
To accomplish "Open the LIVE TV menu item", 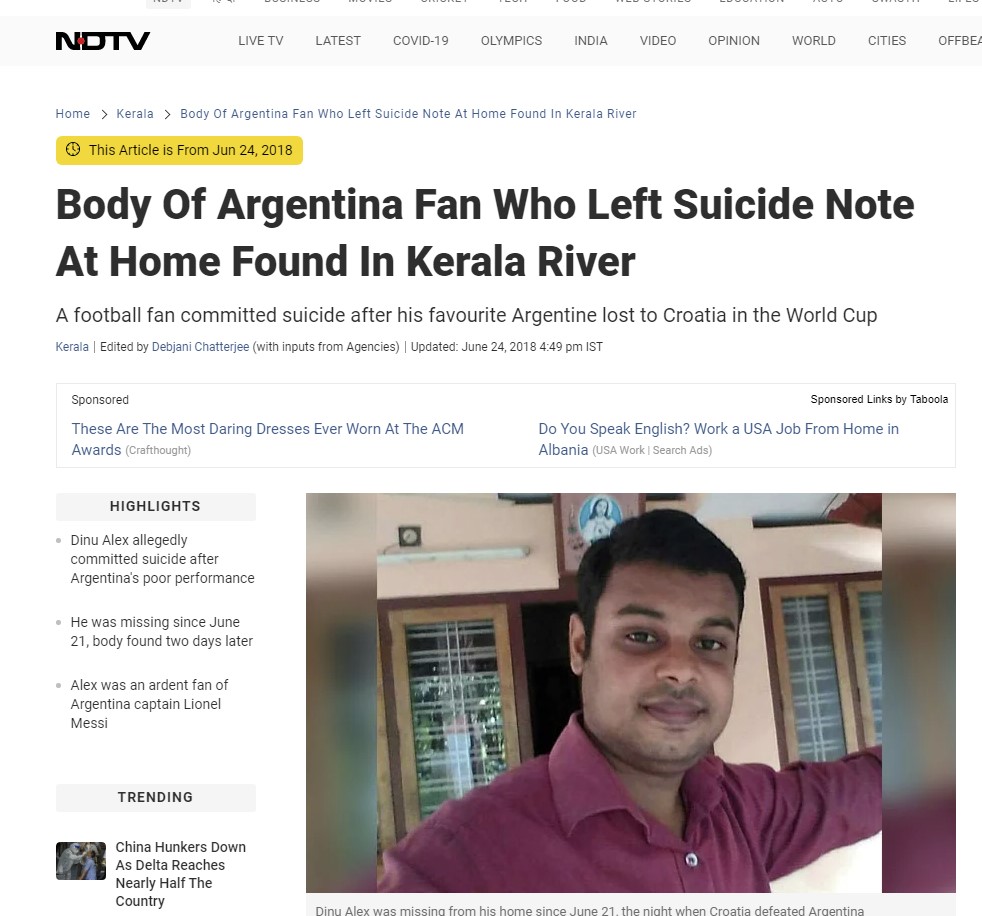I will [261, 41].
